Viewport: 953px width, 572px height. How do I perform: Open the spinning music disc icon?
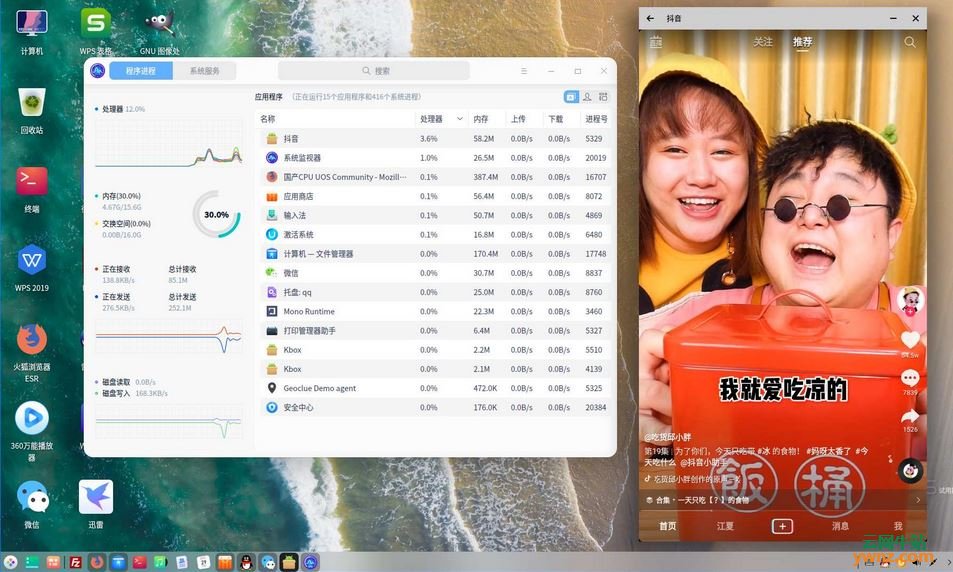tap(910, 470)
